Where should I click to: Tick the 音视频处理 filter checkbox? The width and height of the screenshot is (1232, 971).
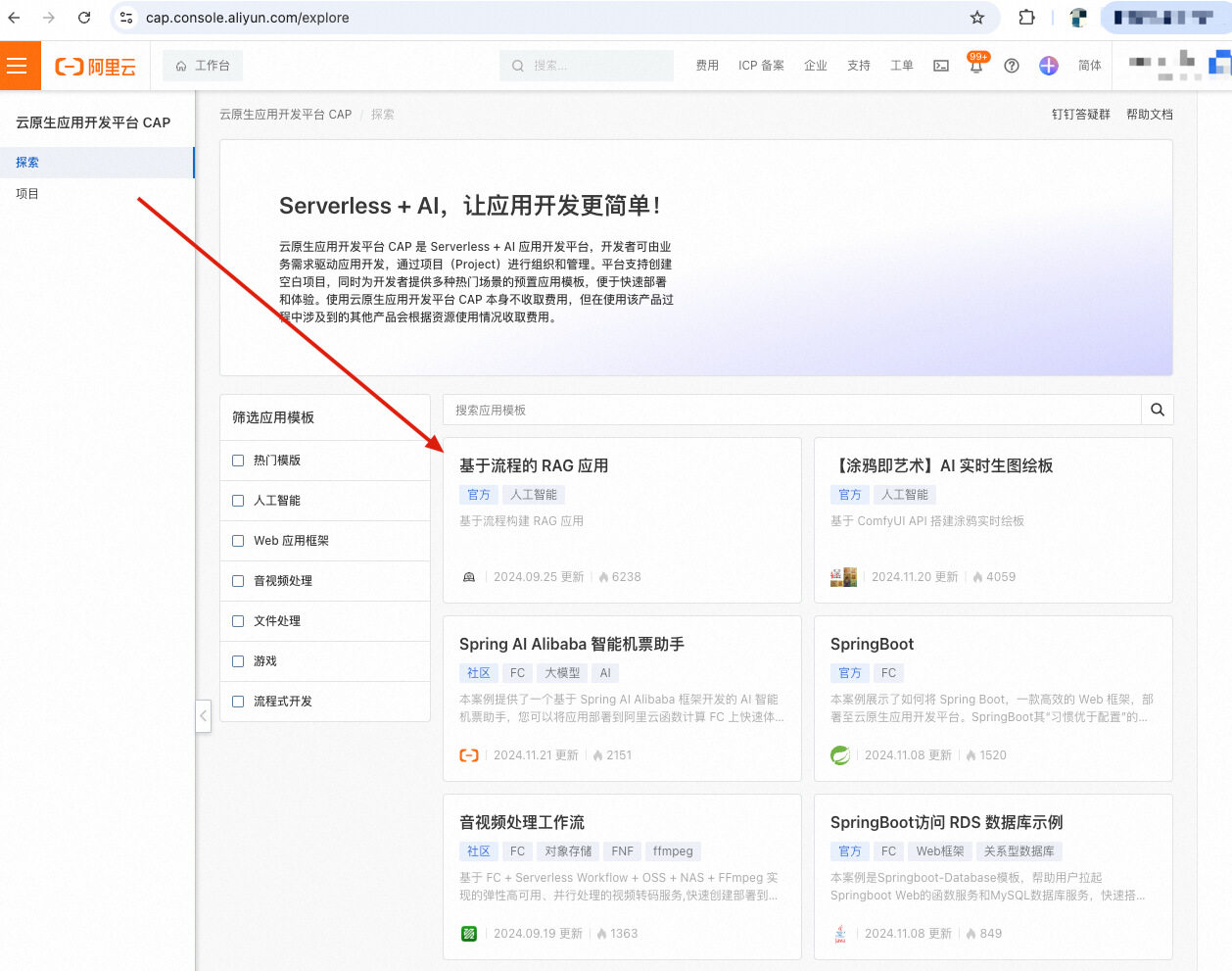(238, 581)
